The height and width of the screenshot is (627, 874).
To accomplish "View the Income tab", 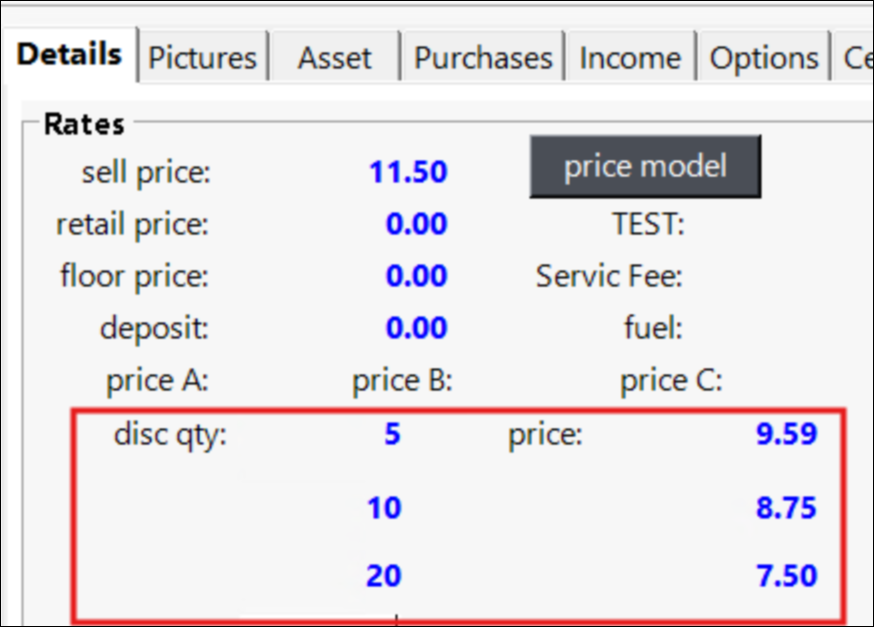I will 630,58.
